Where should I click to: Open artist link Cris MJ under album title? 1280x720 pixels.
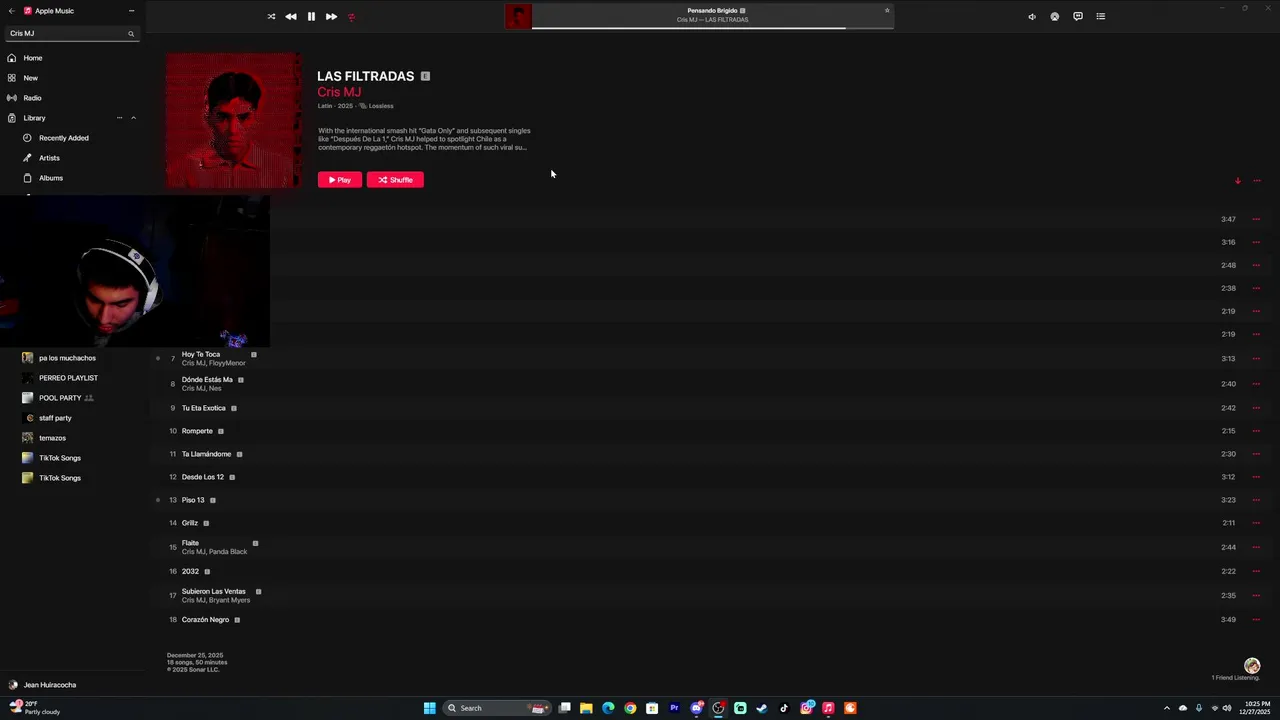point(339,92)
